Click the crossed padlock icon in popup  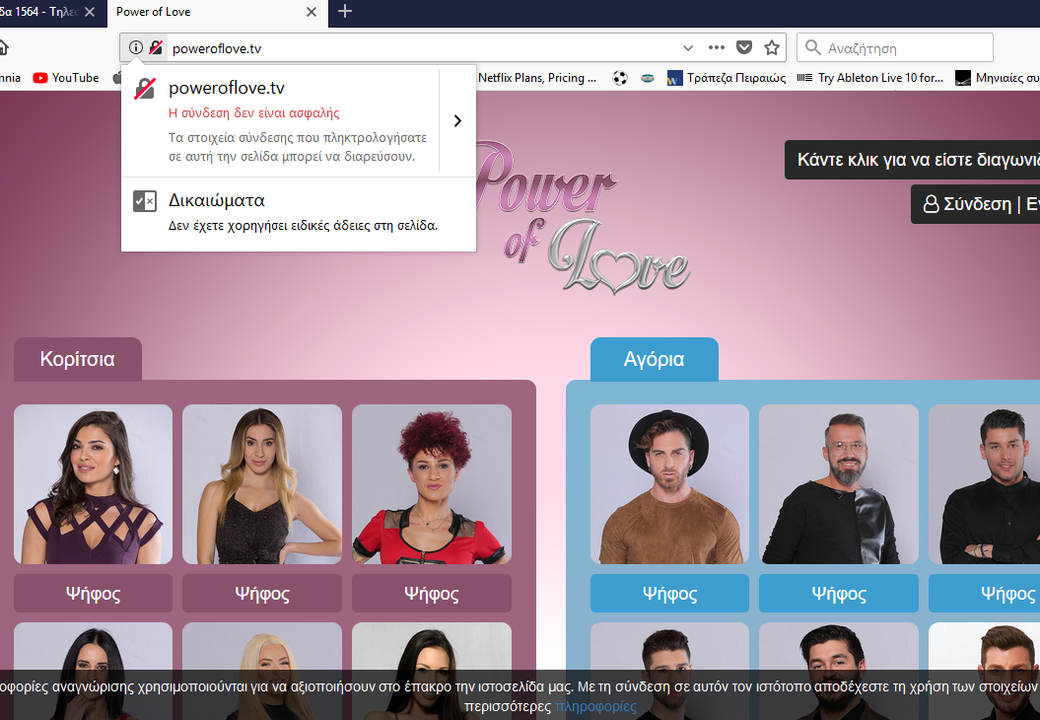point(145,88)
